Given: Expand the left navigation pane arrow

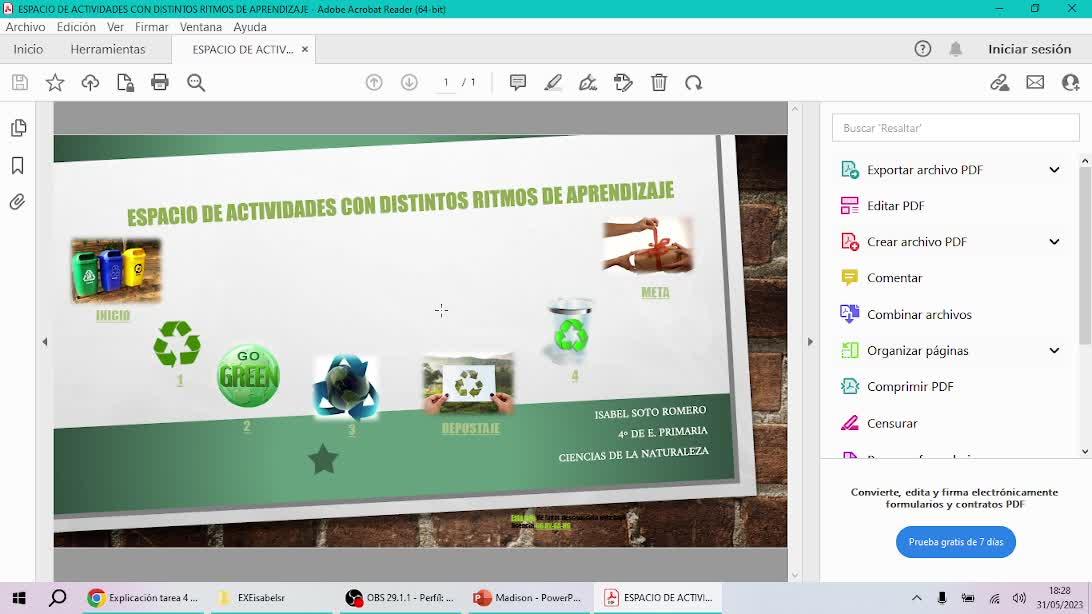Looking at the screenshot, I should click(x=45, y=342).
